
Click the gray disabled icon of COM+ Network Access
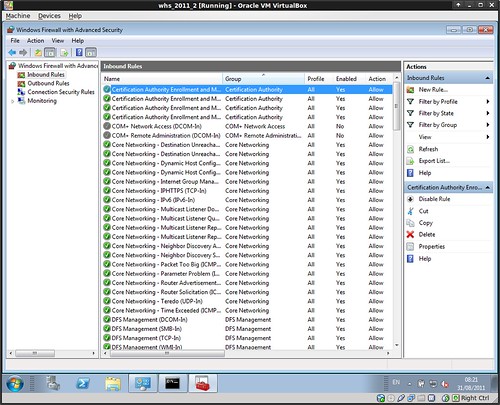click(107, 126)
